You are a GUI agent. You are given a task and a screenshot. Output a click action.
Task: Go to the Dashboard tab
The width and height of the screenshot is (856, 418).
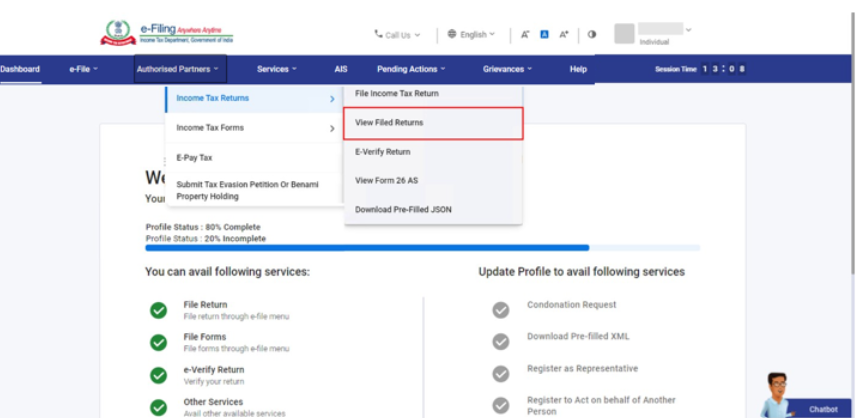tap(20, 69)
